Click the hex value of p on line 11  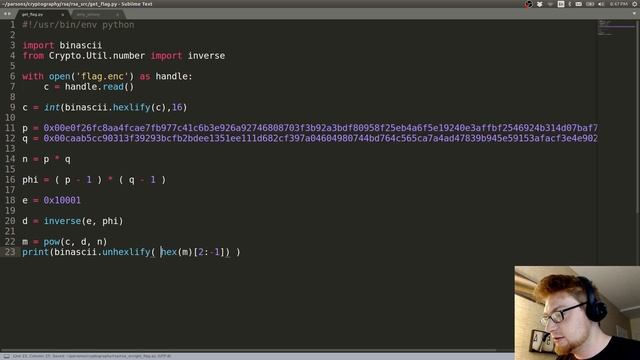[x=320, y=128]
